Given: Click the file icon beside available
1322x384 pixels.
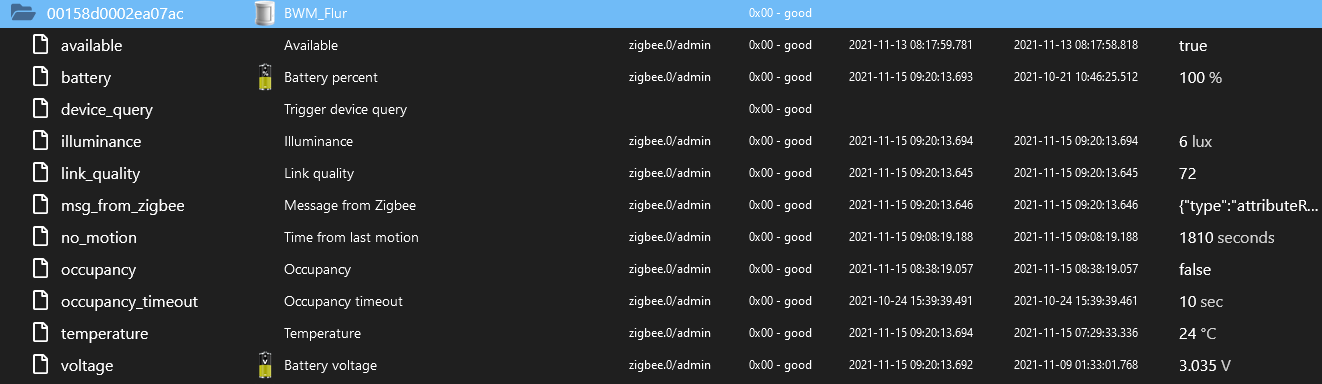Looking at the screenshot, I should click(x=40, y=45).
